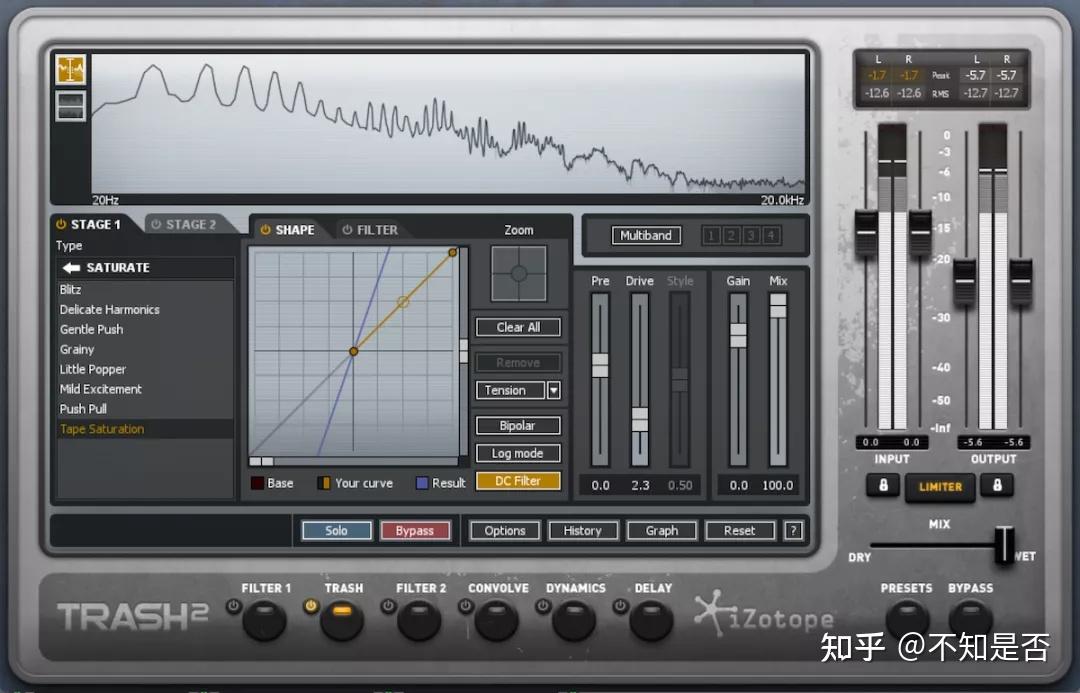Click the stage Mix slider handle
Screen dimensions: 1080x693
coord(778,306)
